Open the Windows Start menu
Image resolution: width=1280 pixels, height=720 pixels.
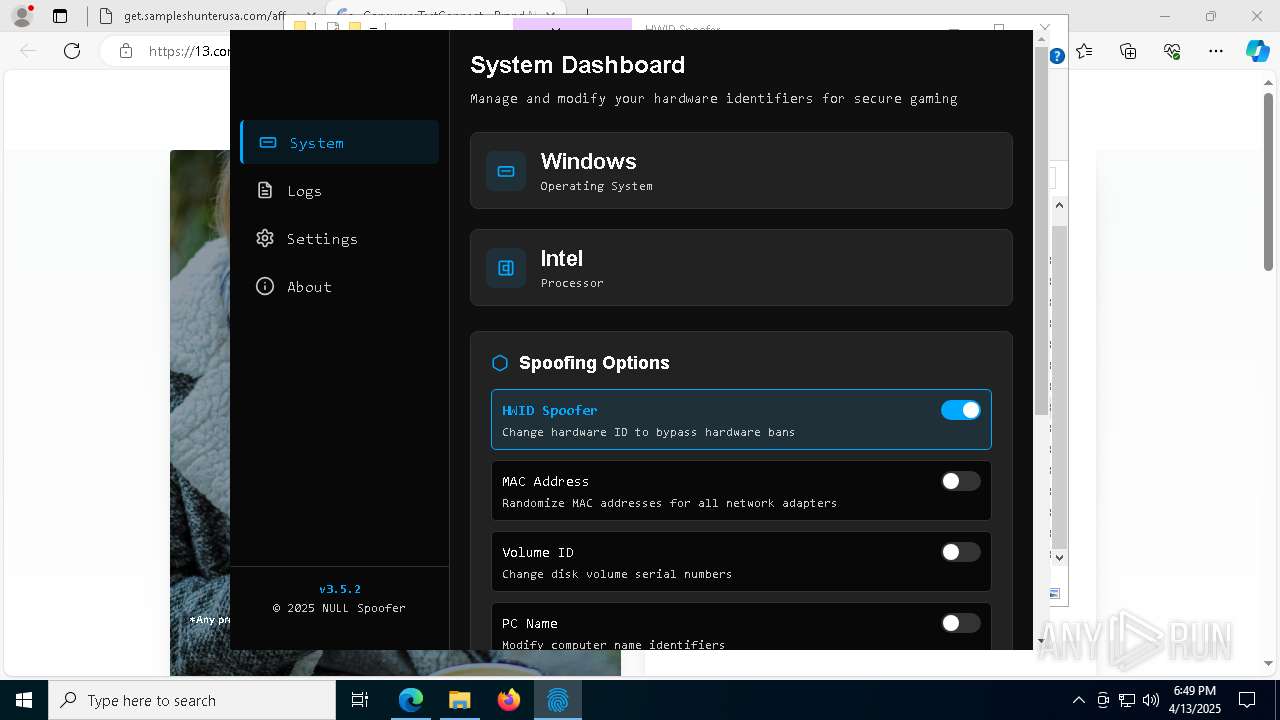click(x=24, y=700)
